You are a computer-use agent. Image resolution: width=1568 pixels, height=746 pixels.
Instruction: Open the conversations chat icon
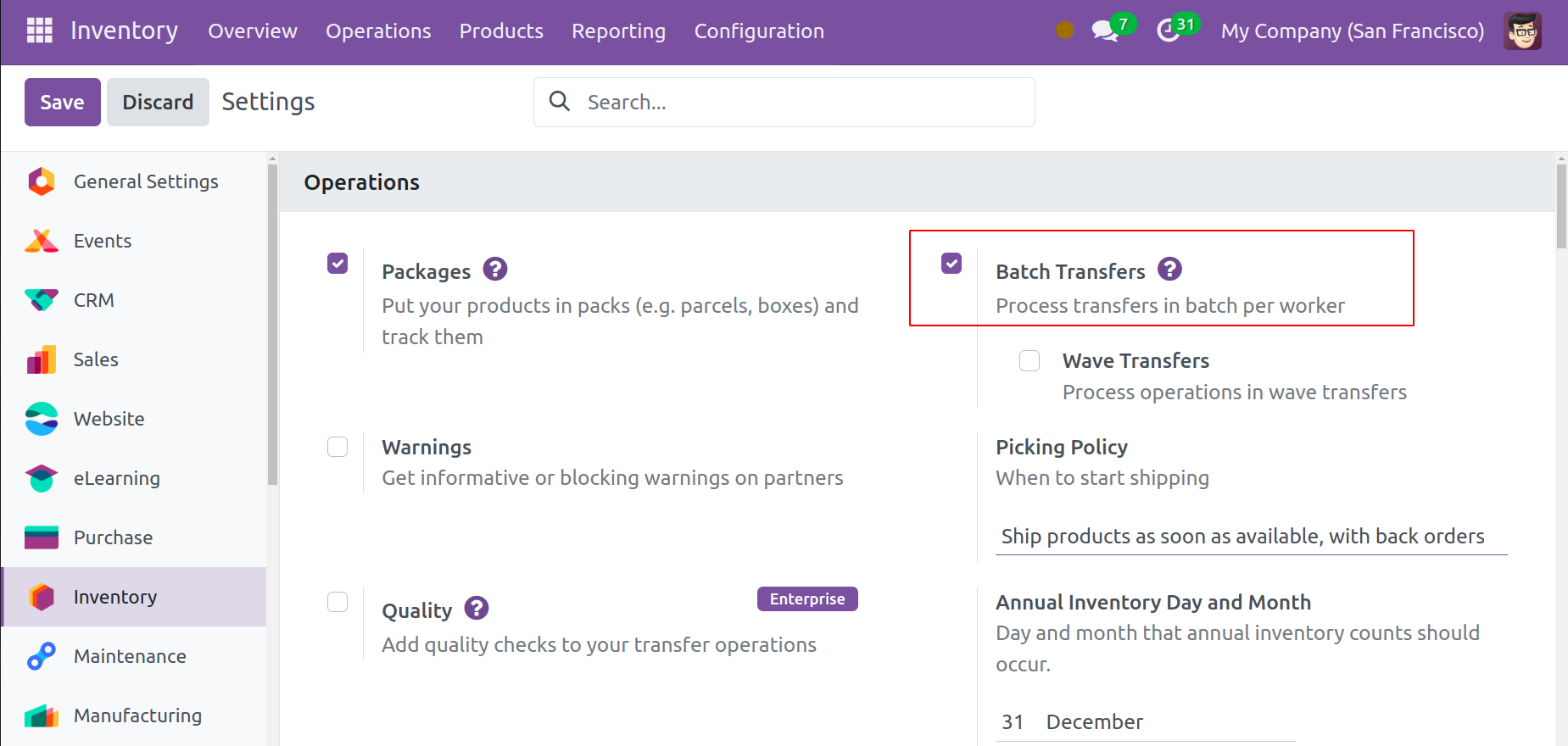coord(1104,31)
